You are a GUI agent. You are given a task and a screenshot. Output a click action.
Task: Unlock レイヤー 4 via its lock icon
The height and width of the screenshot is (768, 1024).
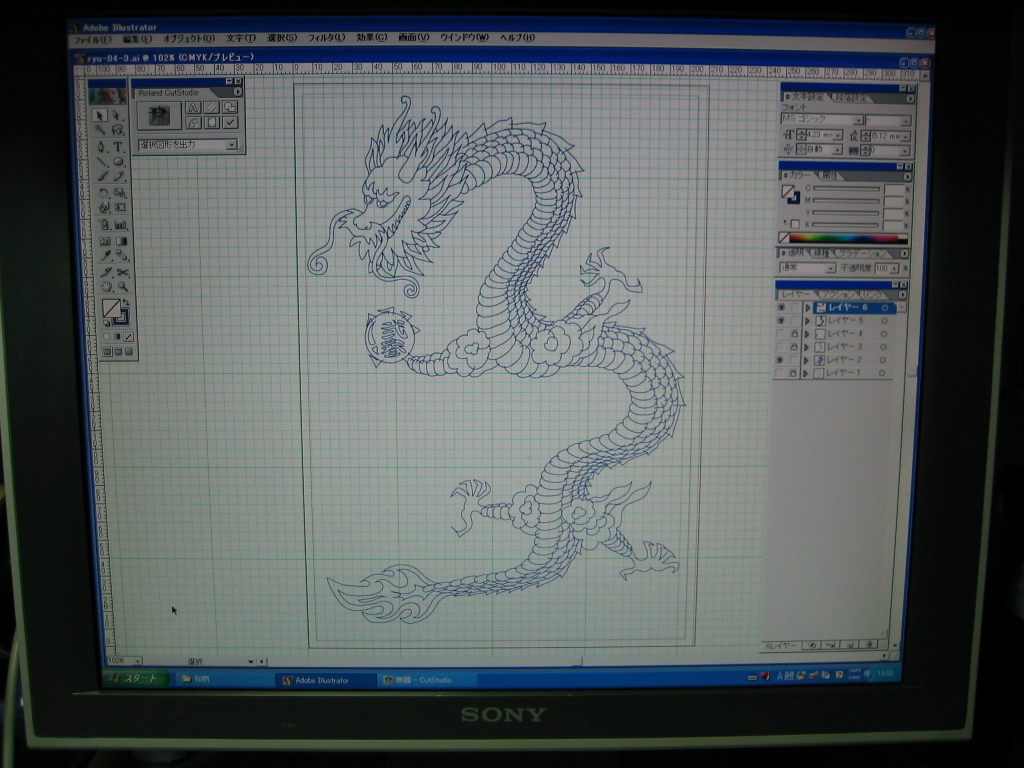pyautogui.click(x=794, y=334)
